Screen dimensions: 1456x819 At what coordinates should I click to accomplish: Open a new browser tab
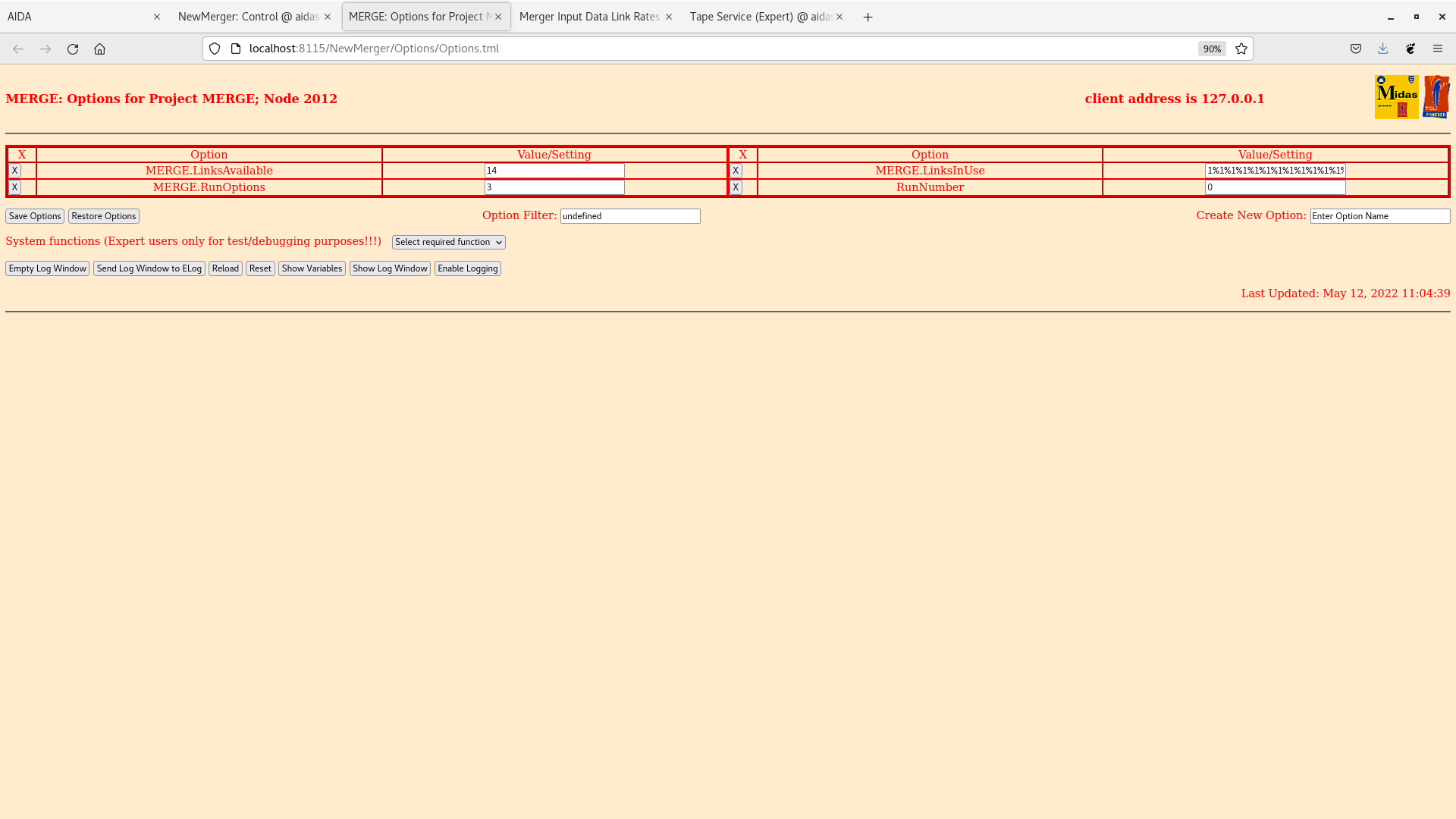click(x=868, y=17)
